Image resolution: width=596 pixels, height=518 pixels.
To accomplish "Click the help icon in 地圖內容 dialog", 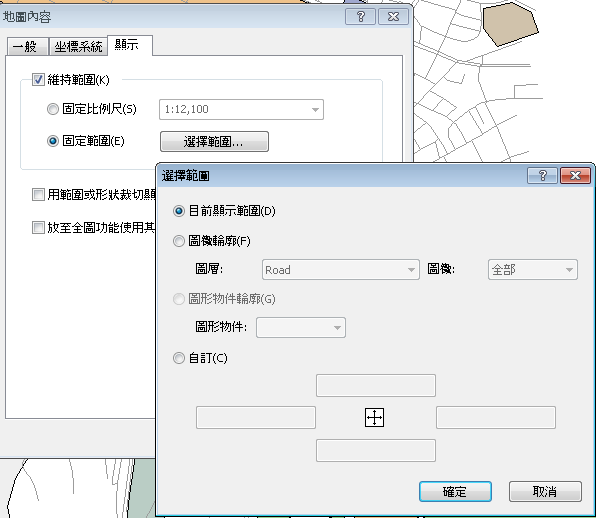I will point(360,17).
